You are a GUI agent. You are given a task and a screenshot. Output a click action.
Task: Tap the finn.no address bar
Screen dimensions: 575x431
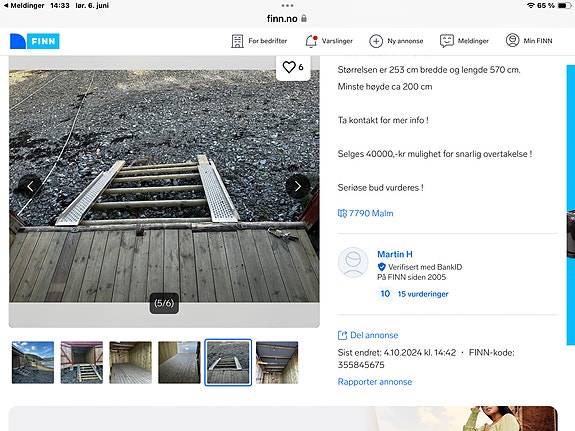287,18
